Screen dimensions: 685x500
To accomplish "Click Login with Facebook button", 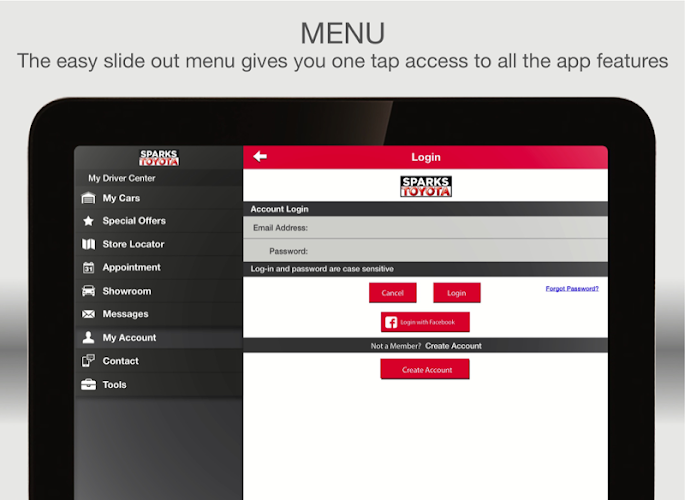I will 425,322.
